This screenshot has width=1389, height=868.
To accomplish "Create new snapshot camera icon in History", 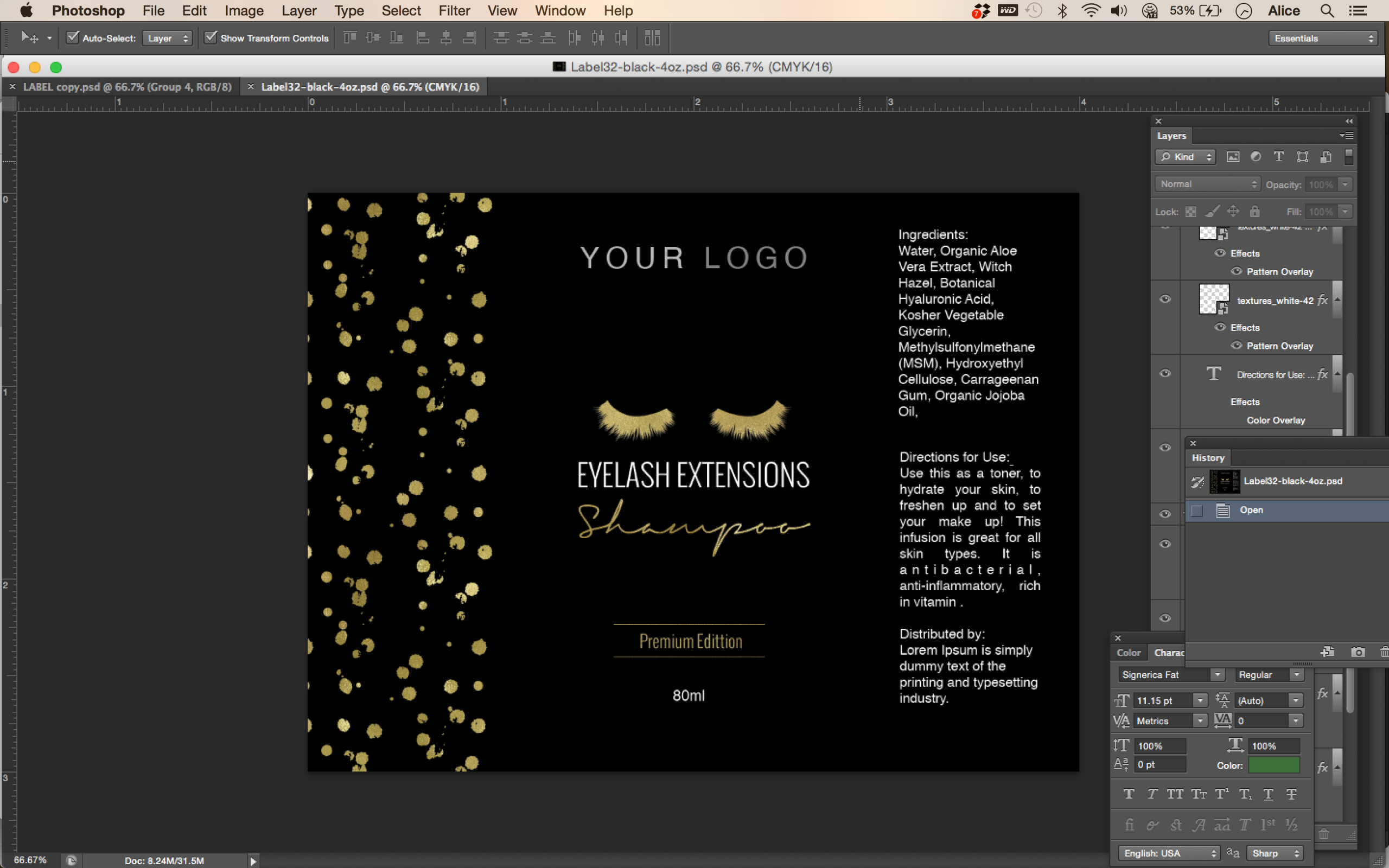I will [x=1358, y=652].
